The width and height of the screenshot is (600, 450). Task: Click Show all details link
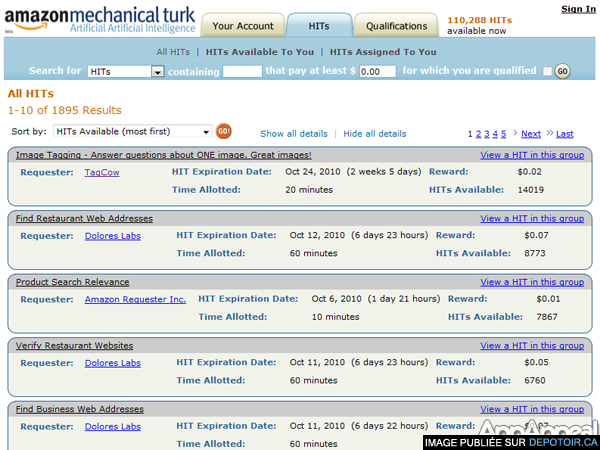pyautogui.click(x=294, y=134)
